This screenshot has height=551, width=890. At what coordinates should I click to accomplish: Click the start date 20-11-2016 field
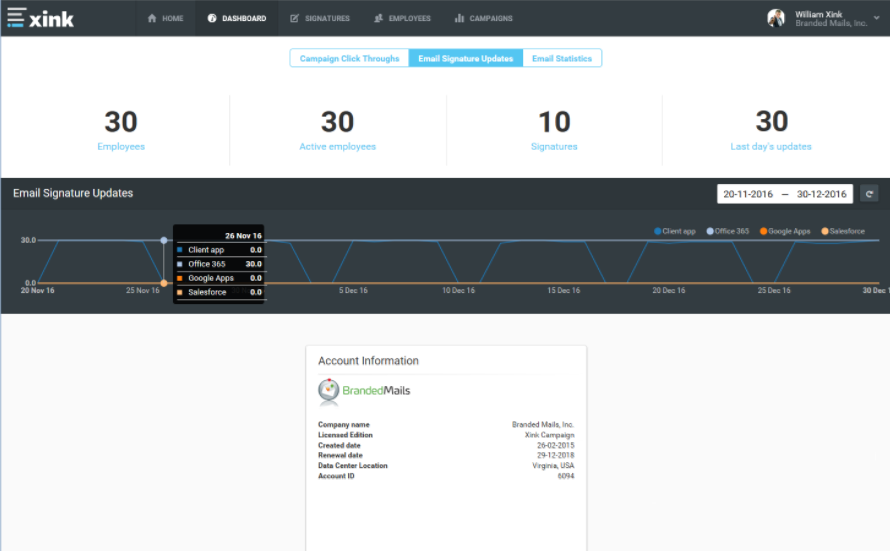pos(748,194)
